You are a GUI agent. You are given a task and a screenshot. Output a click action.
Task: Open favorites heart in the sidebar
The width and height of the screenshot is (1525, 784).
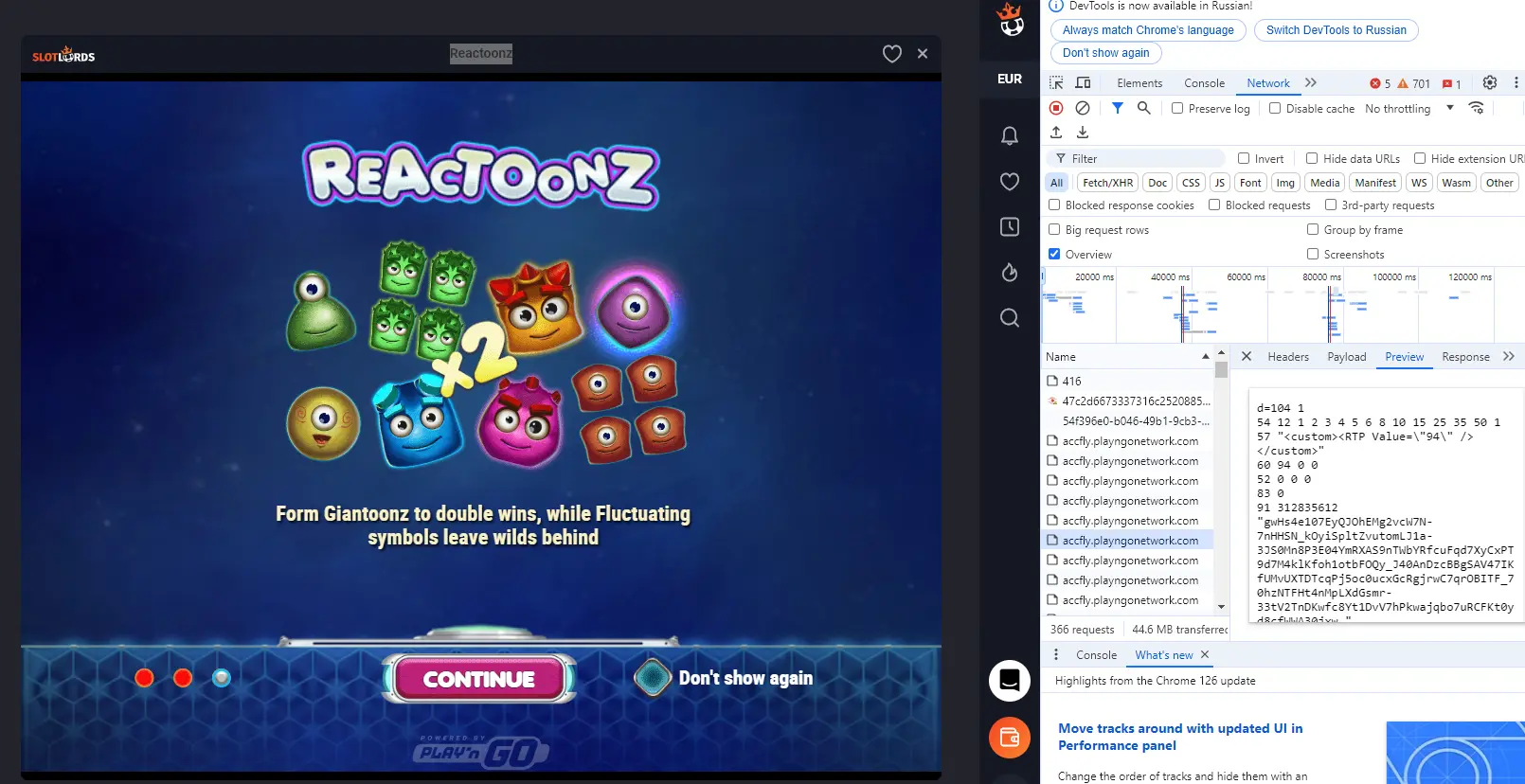click(1010, 181)
